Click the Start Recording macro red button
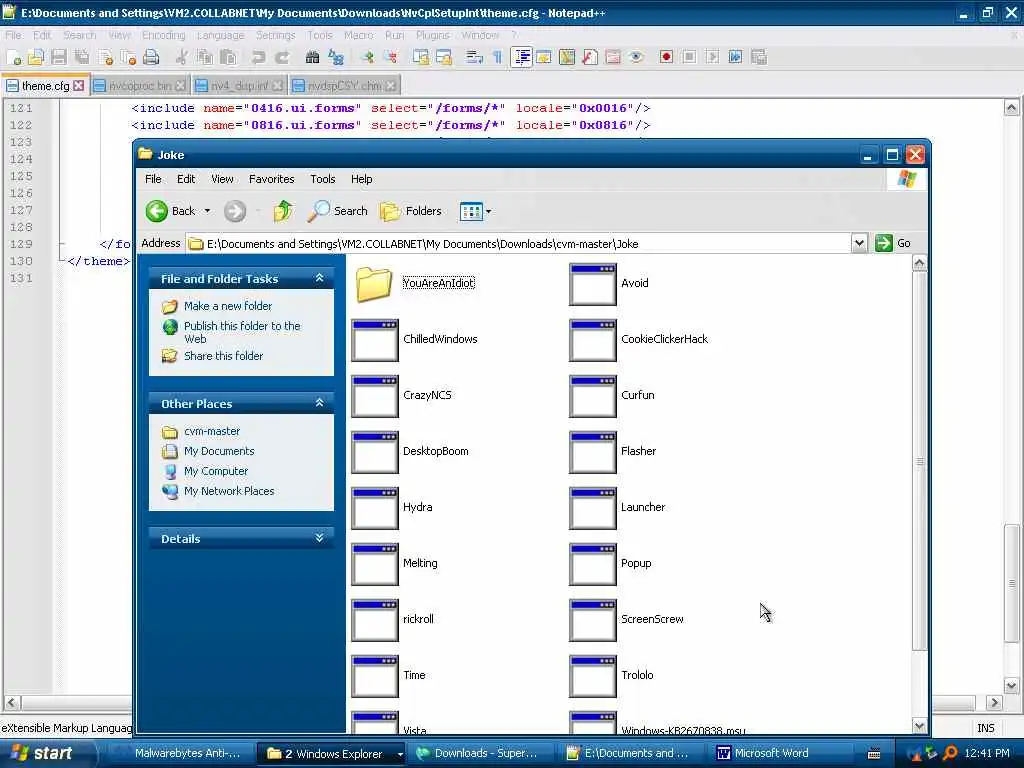 tap(666, 57)
